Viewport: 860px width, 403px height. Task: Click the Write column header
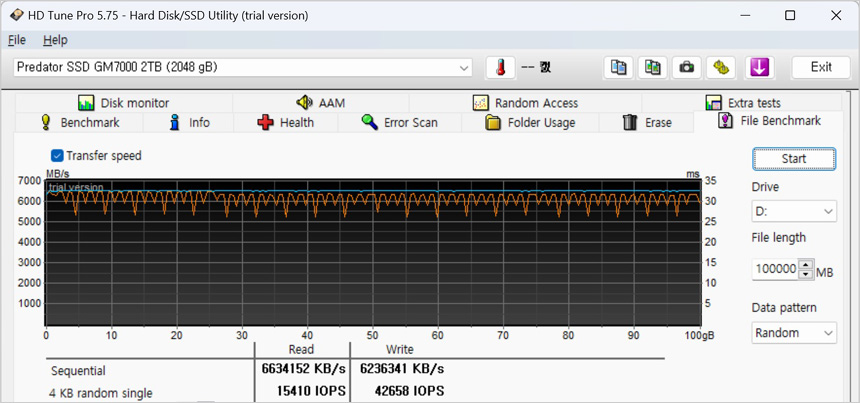(x=399, y=349)
